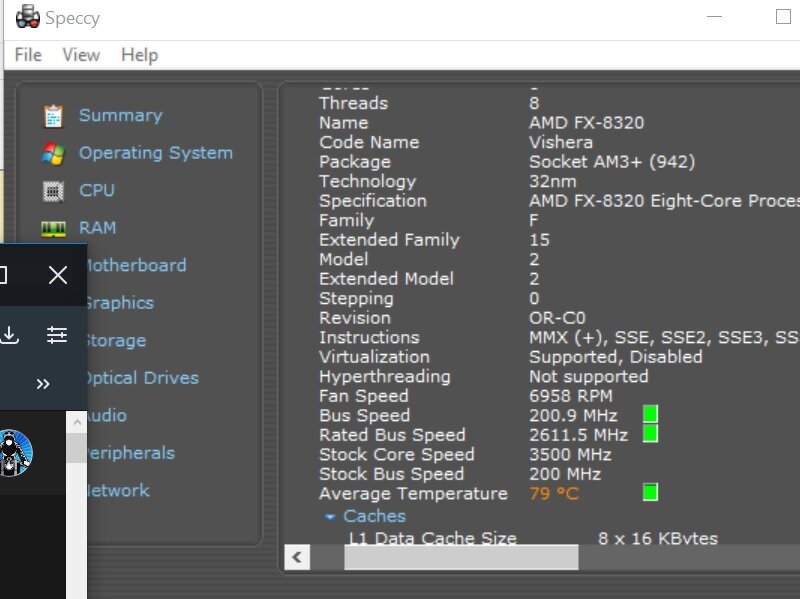Click the Operating System Windows flag icon
The width and height of the screenshot is (800, 599).
coord(53,154)
